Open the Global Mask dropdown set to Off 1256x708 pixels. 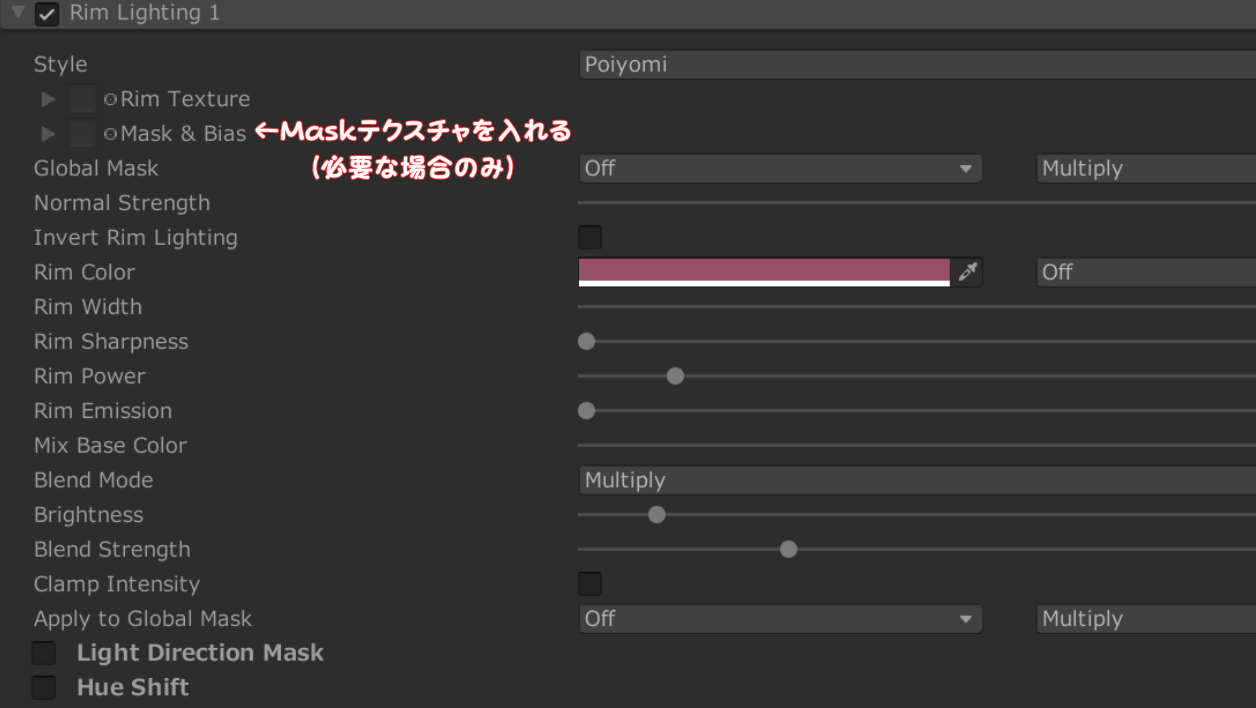tap(780, 168)
